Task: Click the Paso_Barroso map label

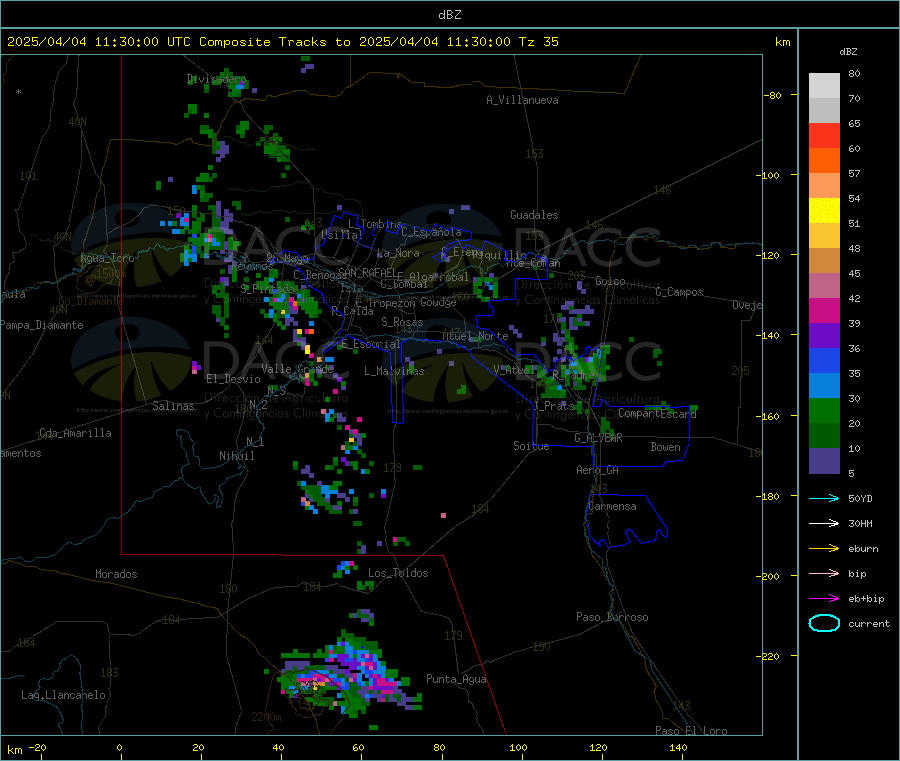Action: (x=612, y=618)
